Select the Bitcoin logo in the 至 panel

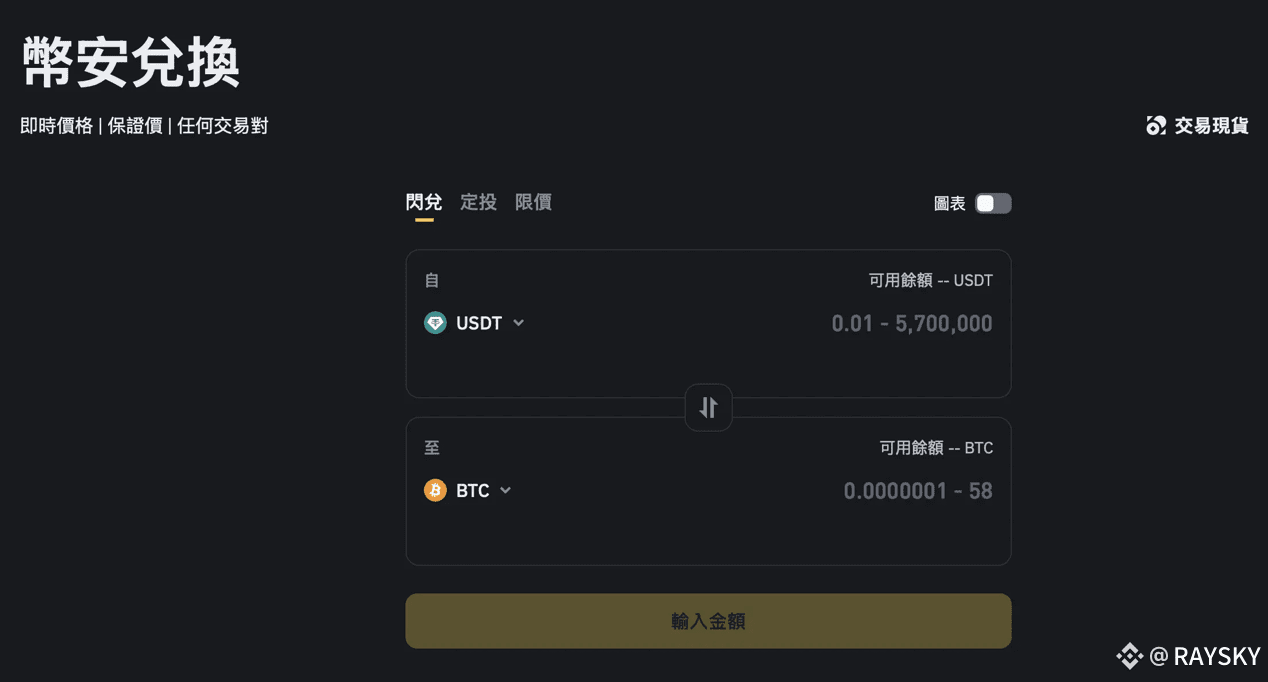click(x=434, y=490)
